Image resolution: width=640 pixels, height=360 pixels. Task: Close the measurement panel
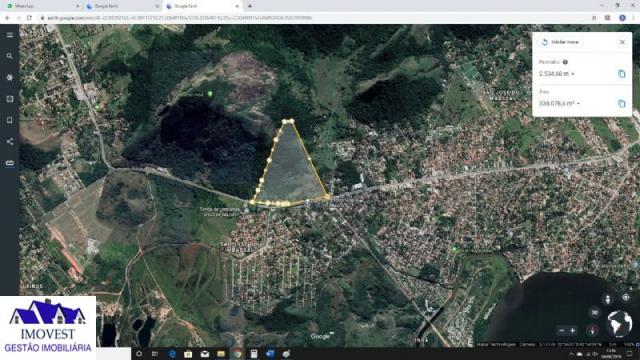622,42
